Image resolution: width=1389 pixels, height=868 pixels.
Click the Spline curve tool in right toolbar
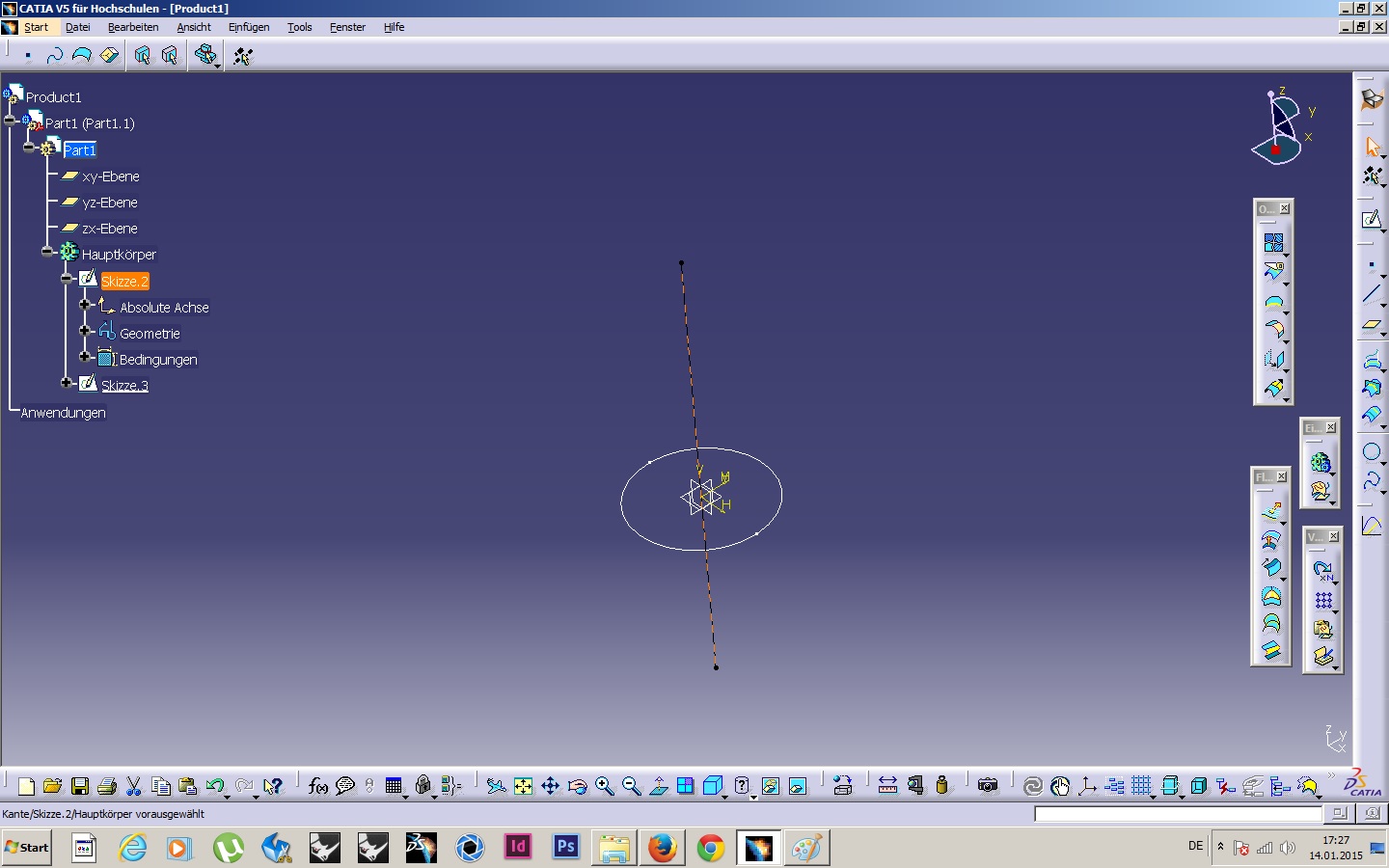pyautogui.click(x=1372, y=479)
